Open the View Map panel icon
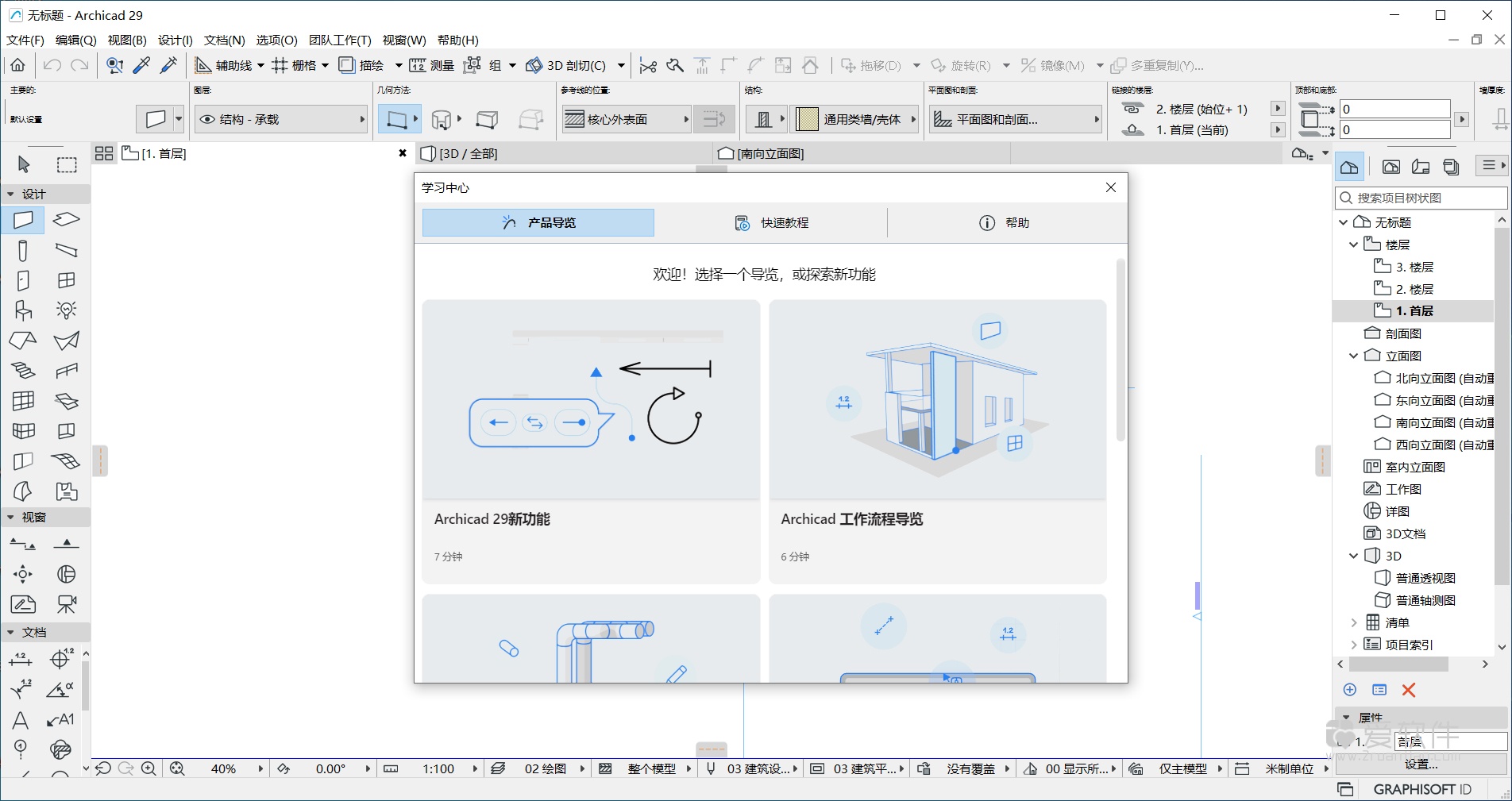Screen dimensions: 1512x801 1390,166
